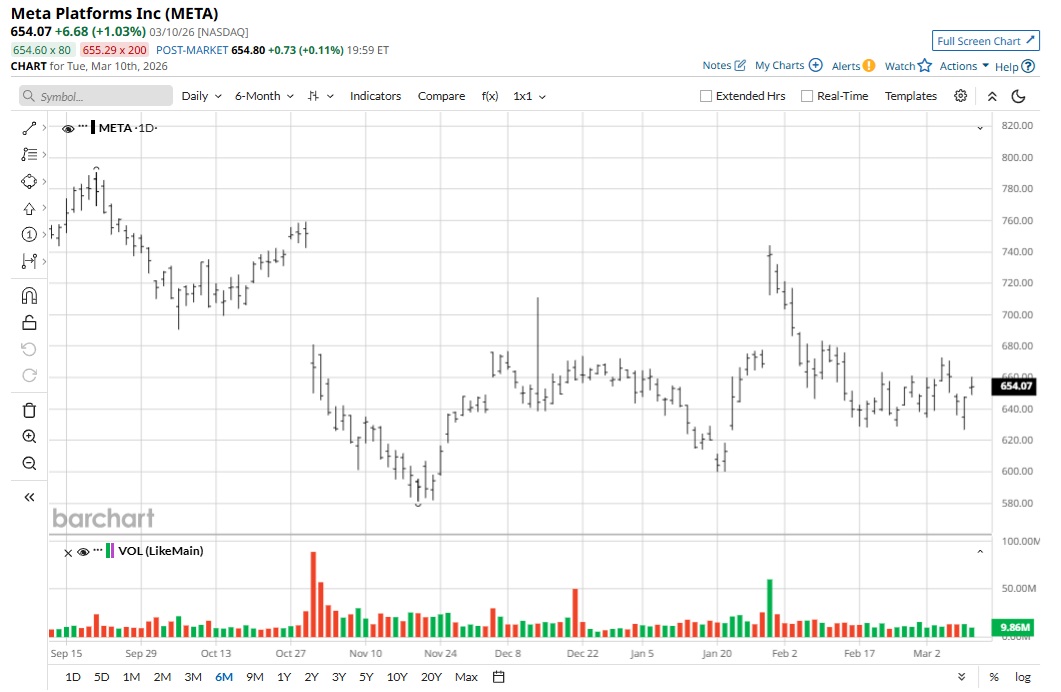Zoom out of the chart
Viewport: 1061px width, 692px height.
click(x=29, y=463)
